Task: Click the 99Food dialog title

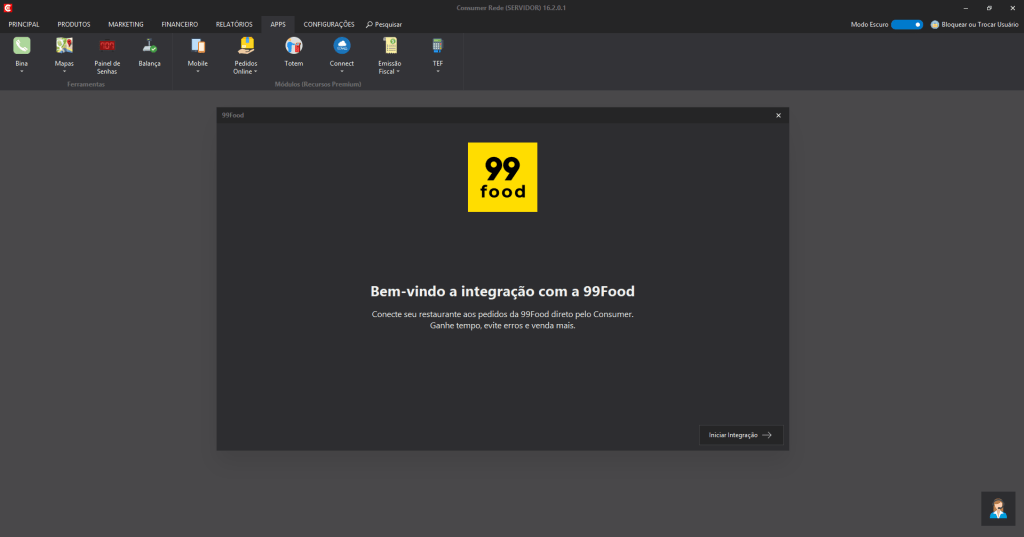Action: 232,115
